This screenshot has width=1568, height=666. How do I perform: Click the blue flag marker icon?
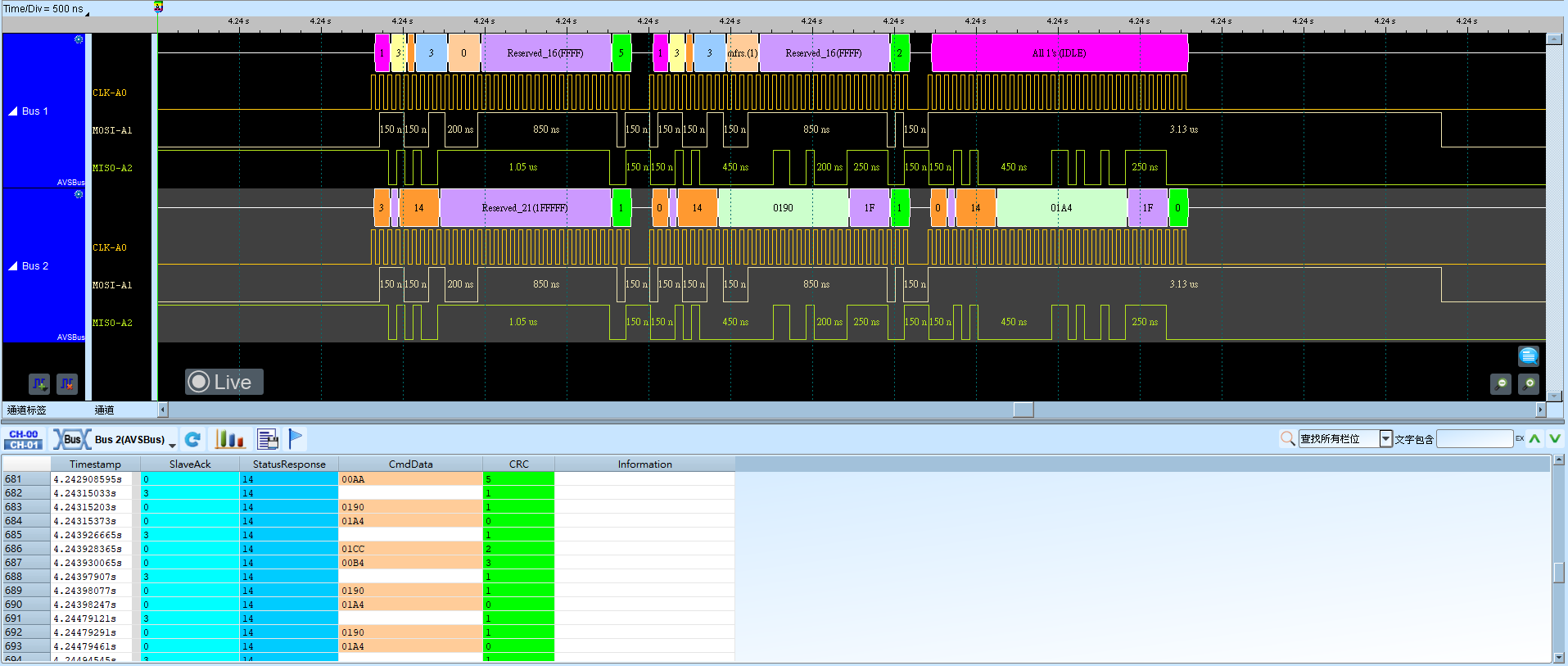[x=296, y=439]
